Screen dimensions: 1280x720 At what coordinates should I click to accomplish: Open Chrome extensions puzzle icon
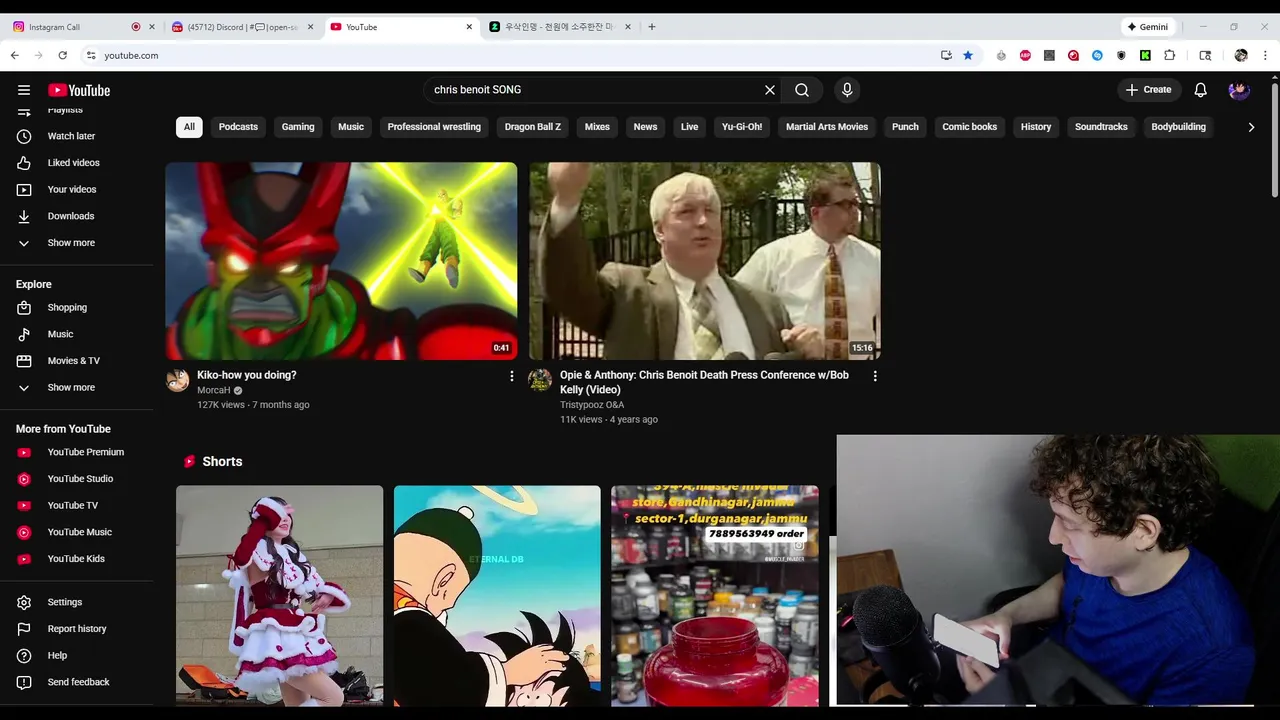(x=1169, y=55)
